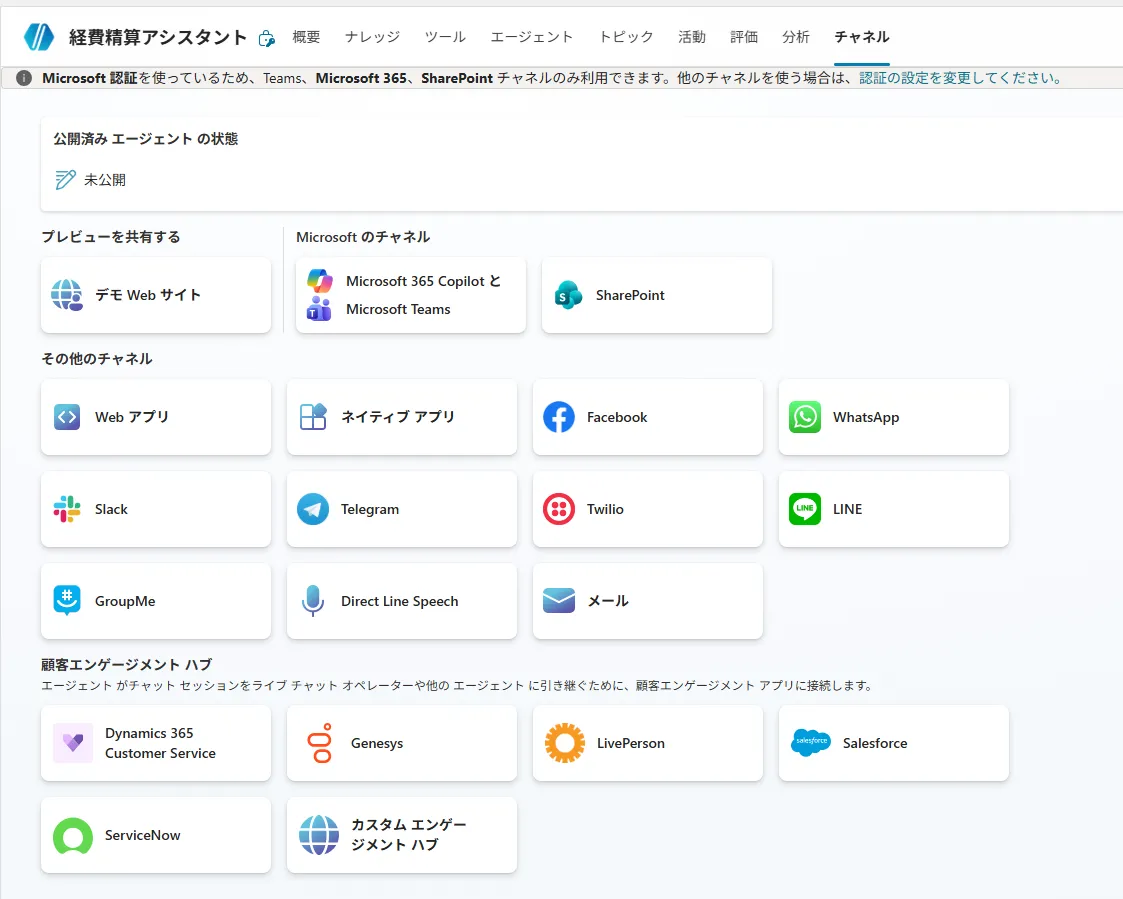
Task: Select the トピック tab
Action: coord(627,37)
